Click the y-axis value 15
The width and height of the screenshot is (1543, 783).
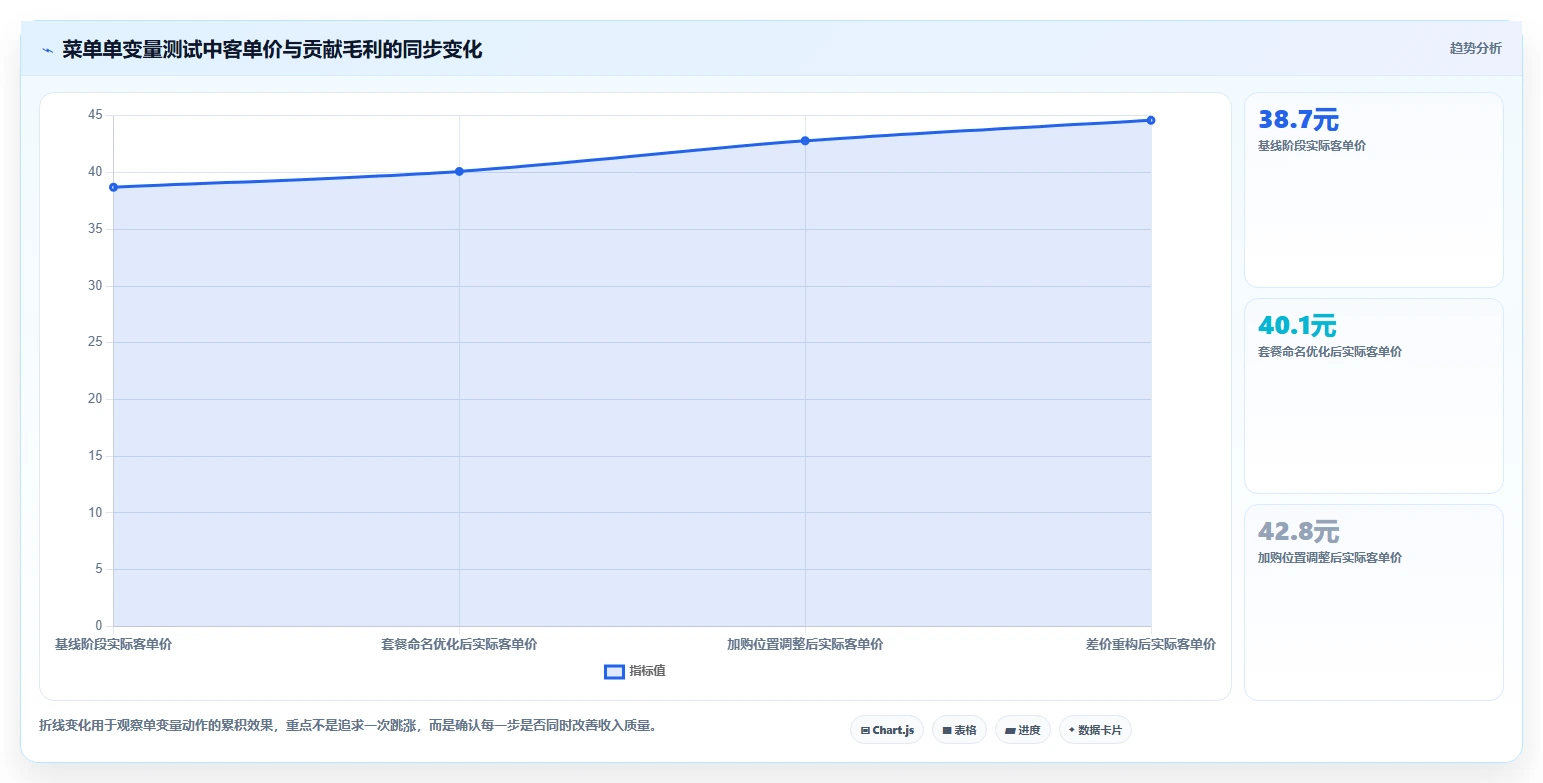pos(95,456)
